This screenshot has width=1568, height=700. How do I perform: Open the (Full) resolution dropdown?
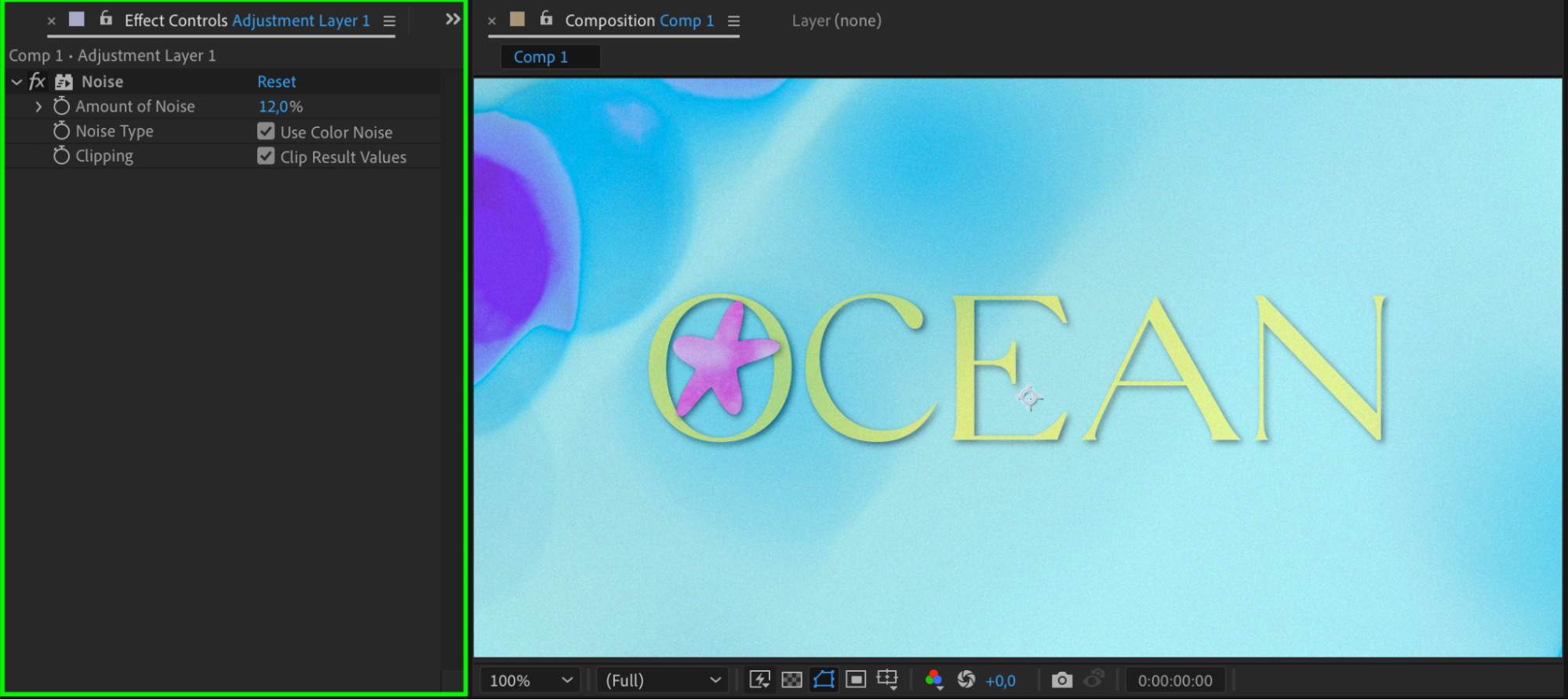[663, 680]
